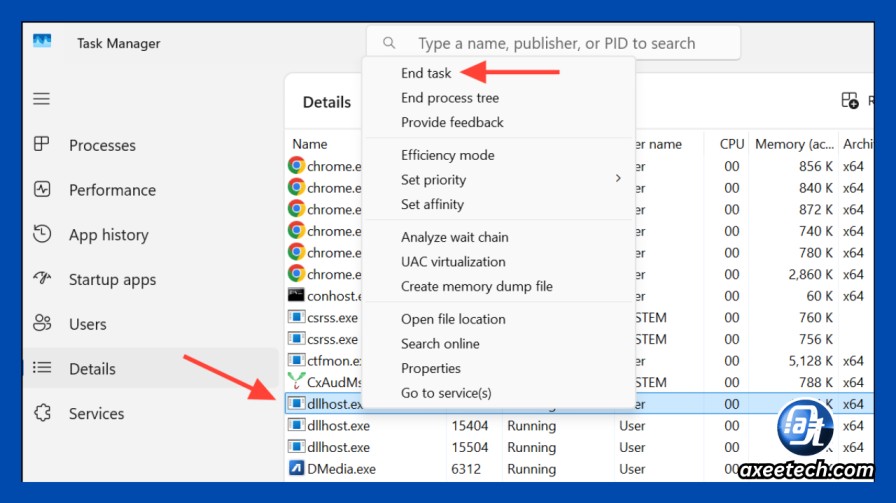
Task: Click the dllhost icon for PID 15504
Action: pyautogui.click(x=296, y=446)
